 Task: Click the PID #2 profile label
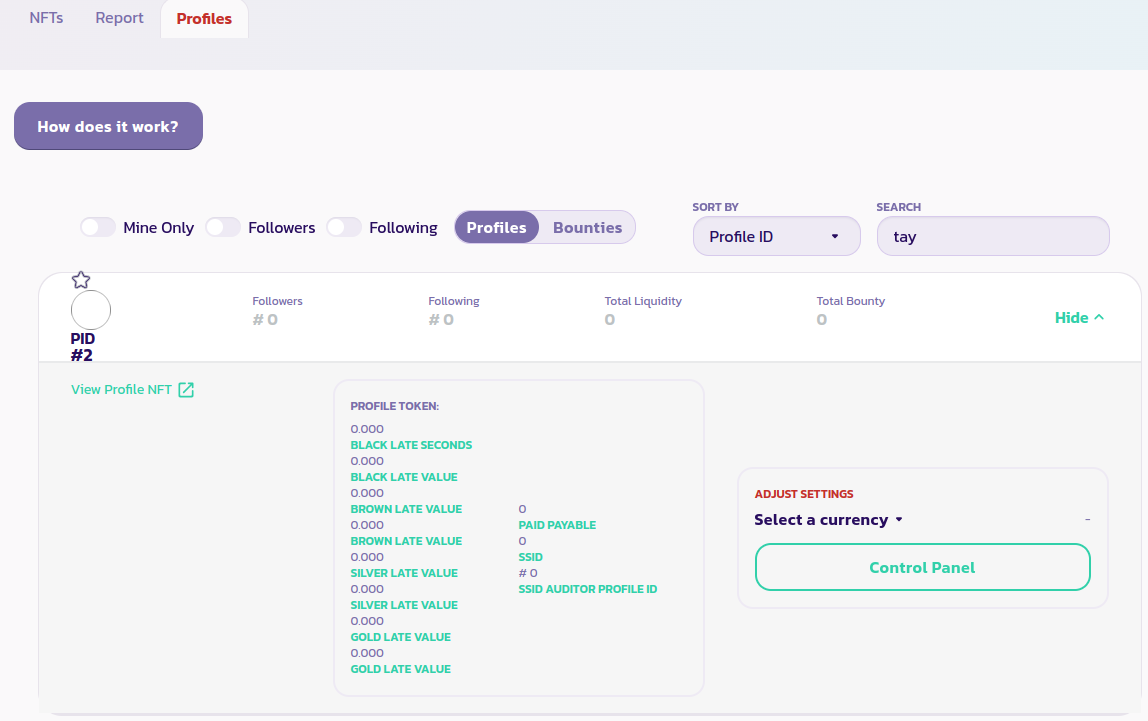pos(83,347)
